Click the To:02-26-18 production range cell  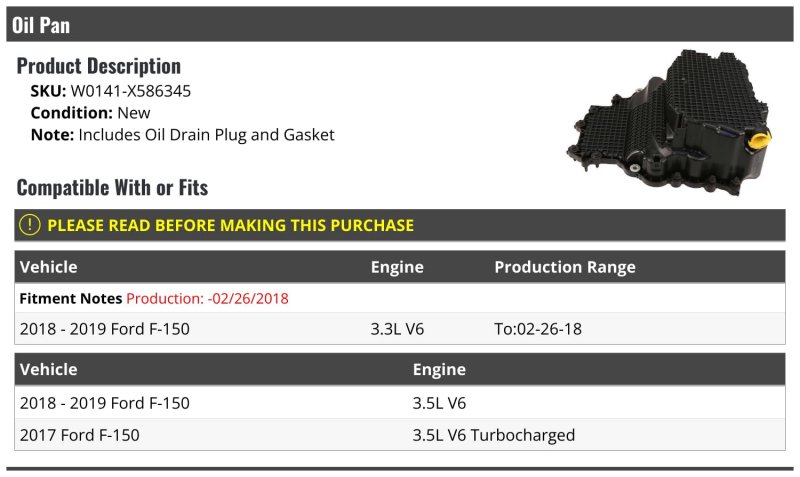pyautogui.click(x=538, y=329)
